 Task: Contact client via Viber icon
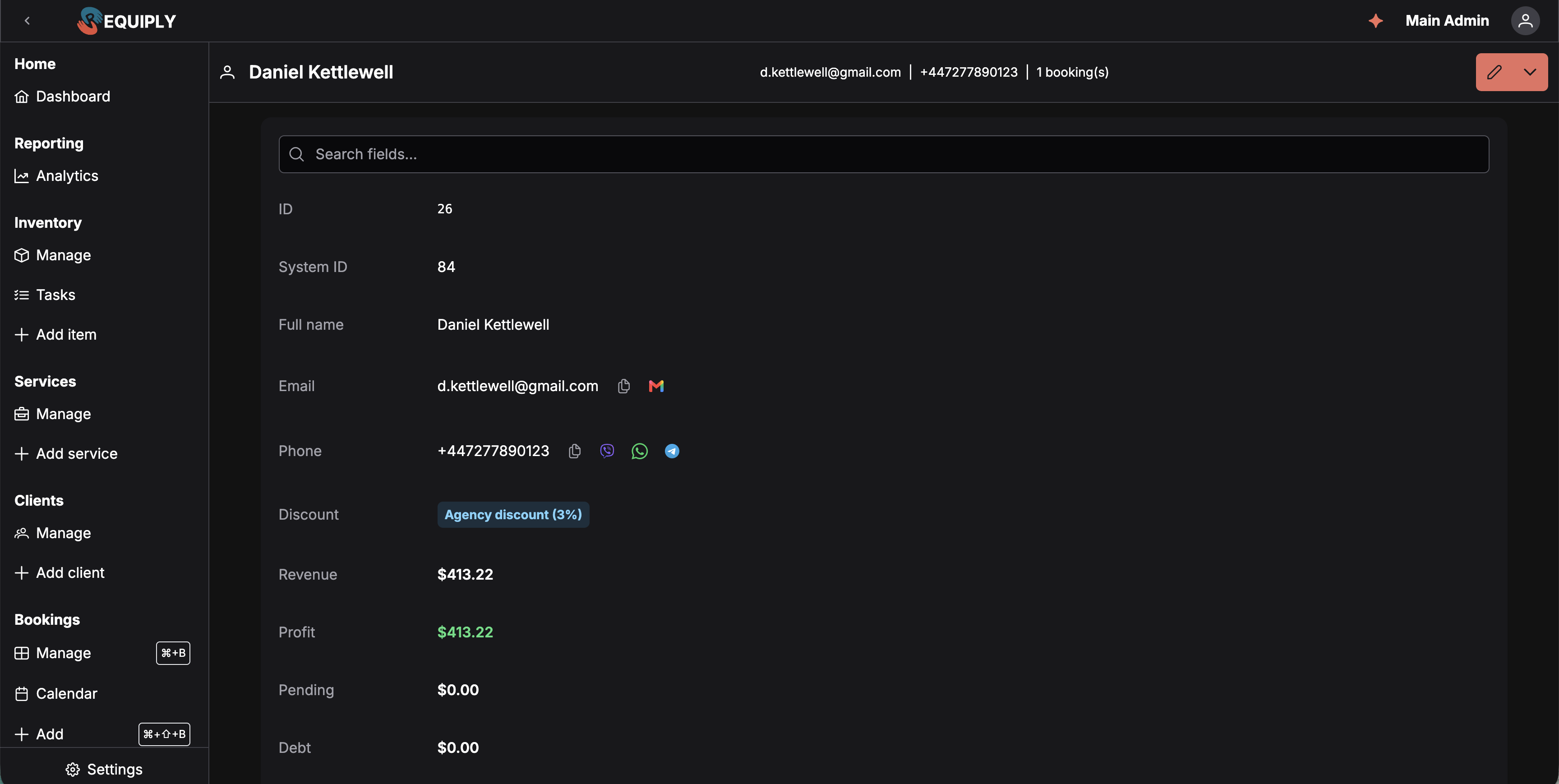607,451
